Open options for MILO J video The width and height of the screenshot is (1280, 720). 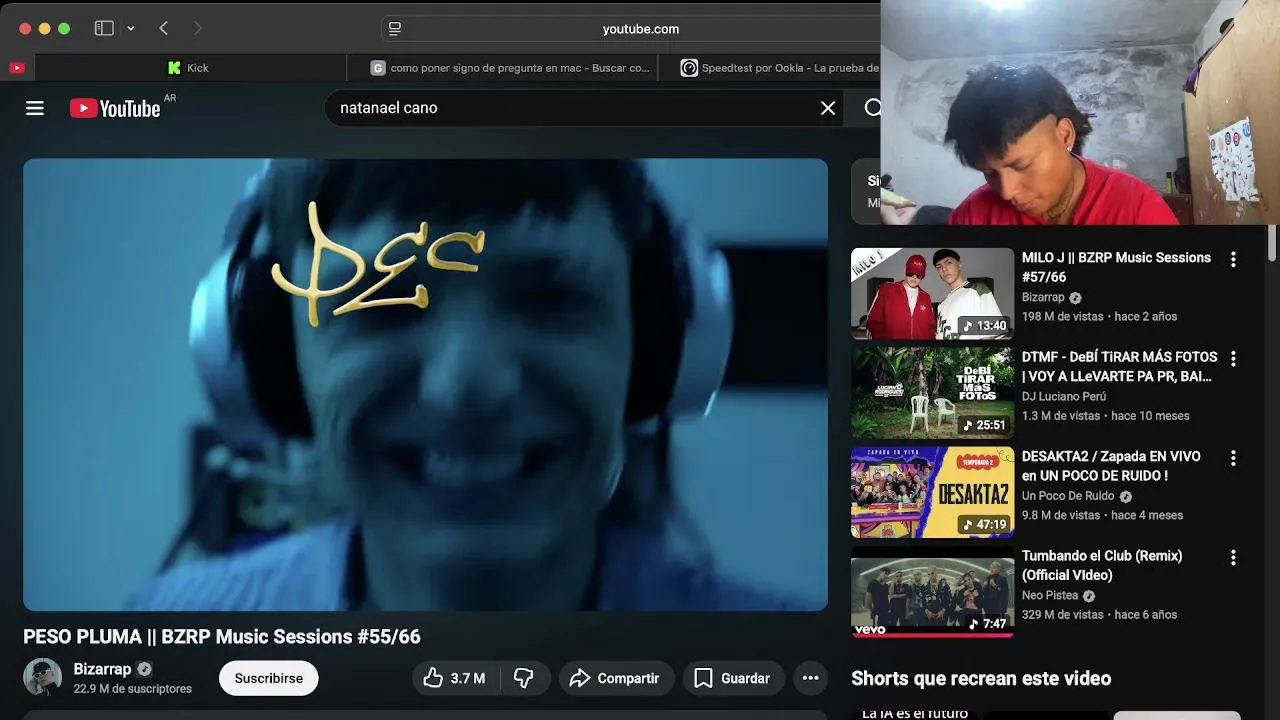(x=1233, y=259)
